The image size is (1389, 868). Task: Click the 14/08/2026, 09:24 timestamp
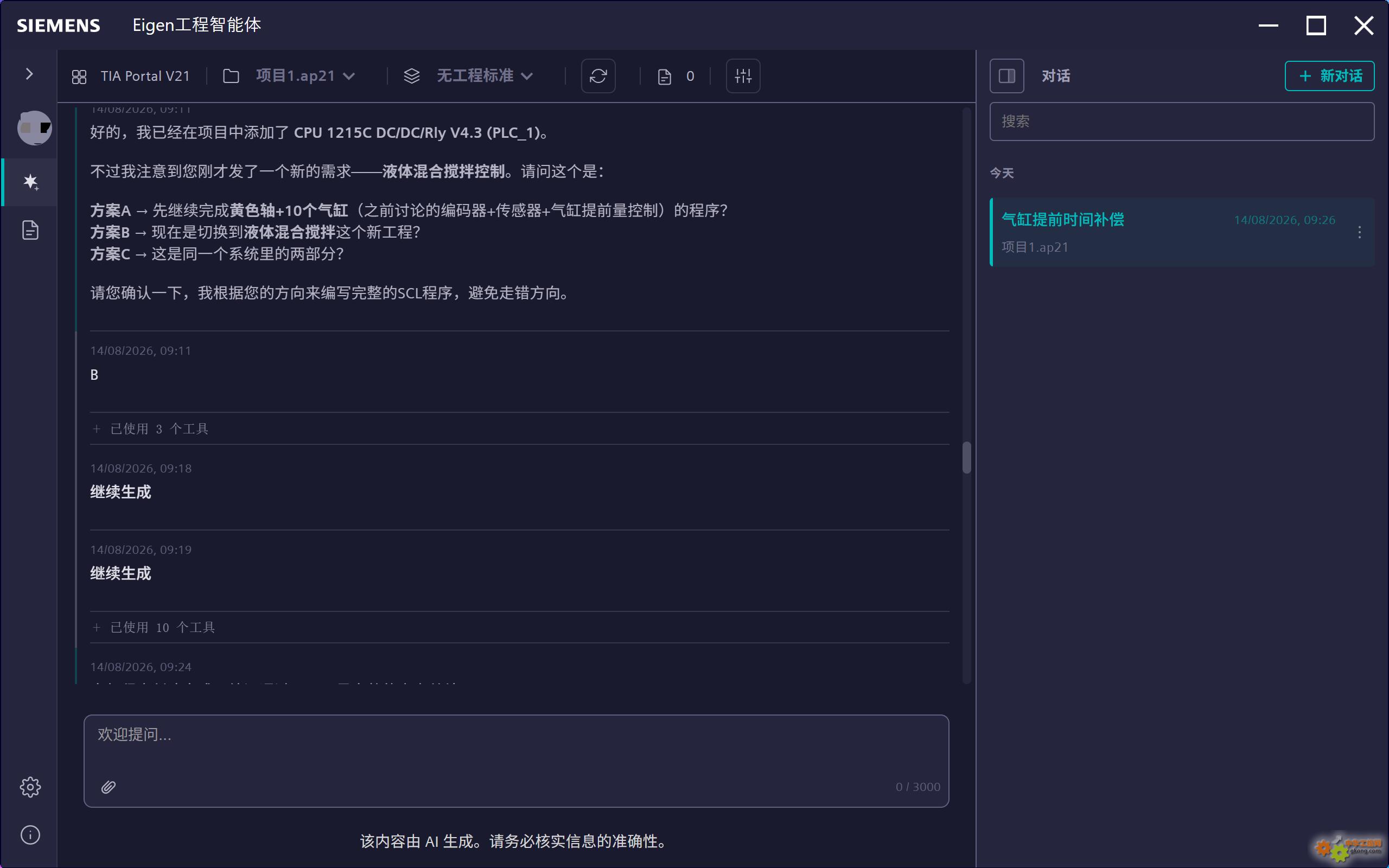(141, 667)
